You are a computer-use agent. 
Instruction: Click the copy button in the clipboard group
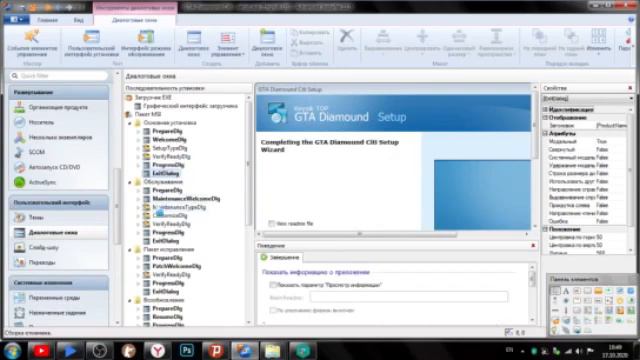(310, 32)
